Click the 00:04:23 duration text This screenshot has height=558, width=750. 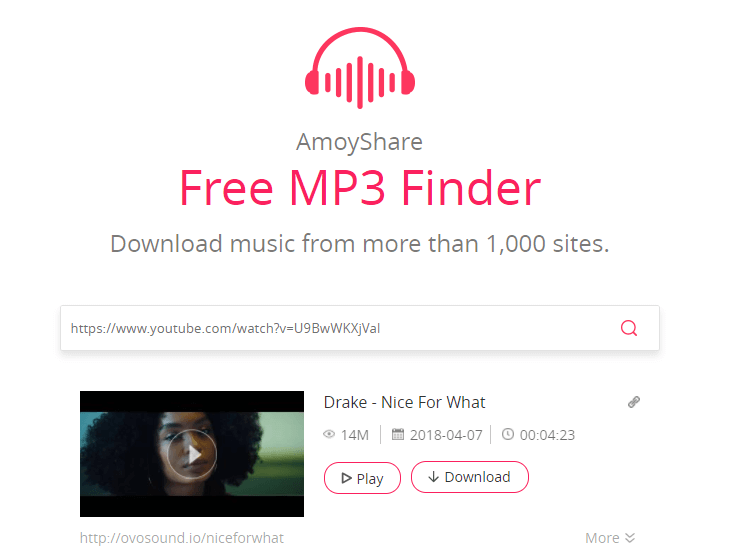(547, 435)
